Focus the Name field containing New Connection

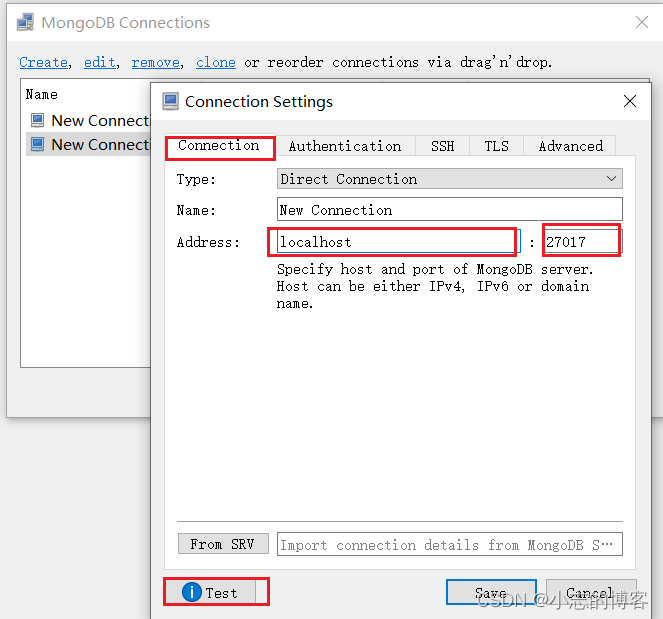tap(449, 209)
